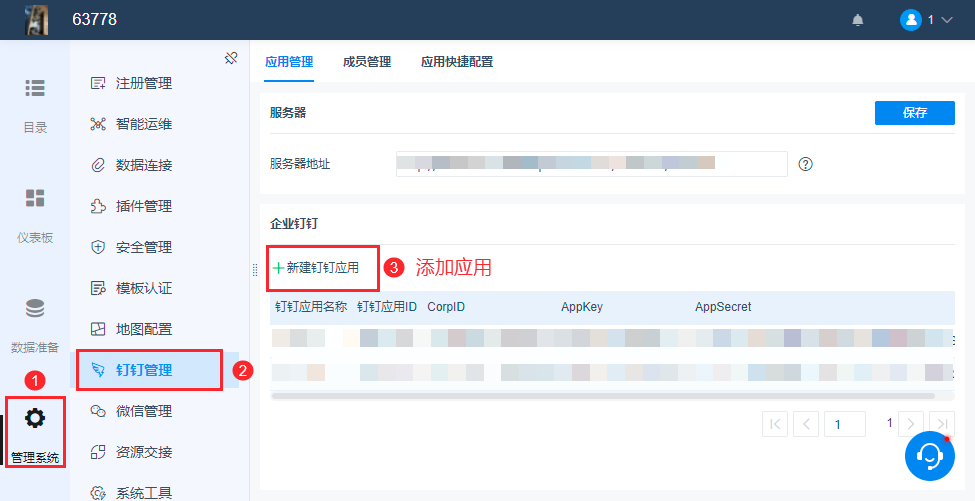Open the 目录 directory sidebar icon
Image resolution: width=975 pixels, height=501 pixels.
point(35,88)
